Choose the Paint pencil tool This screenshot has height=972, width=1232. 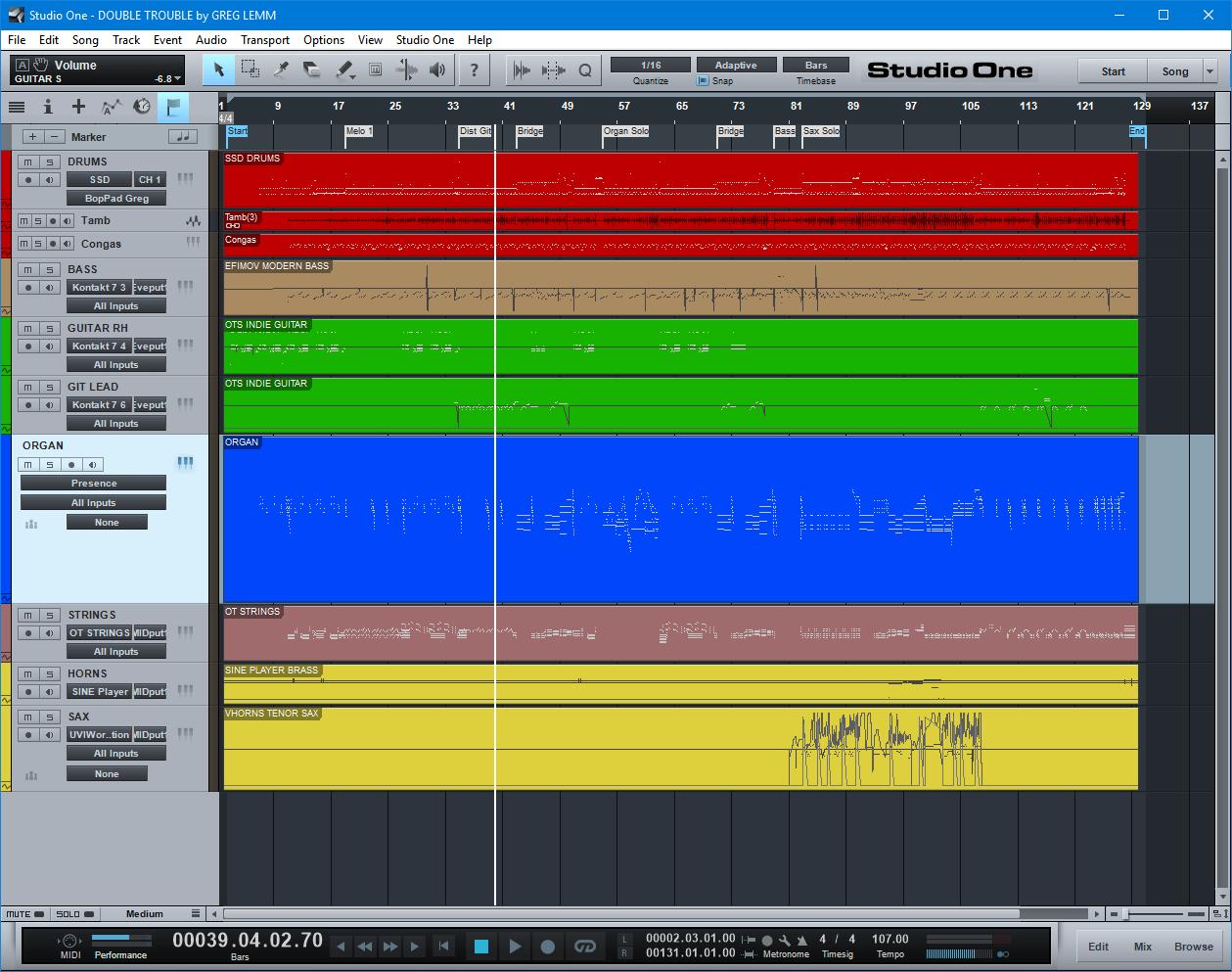pos(343,69)
